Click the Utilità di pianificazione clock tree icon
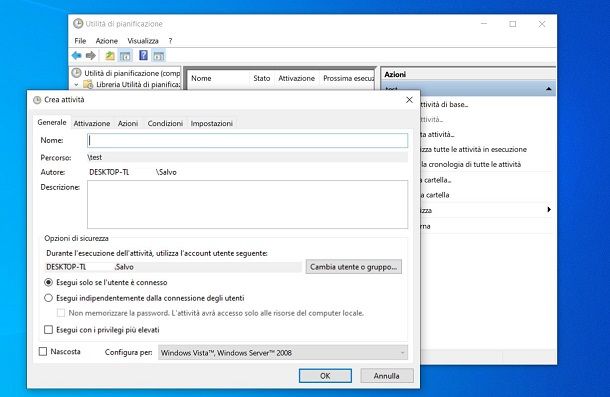 77,73
